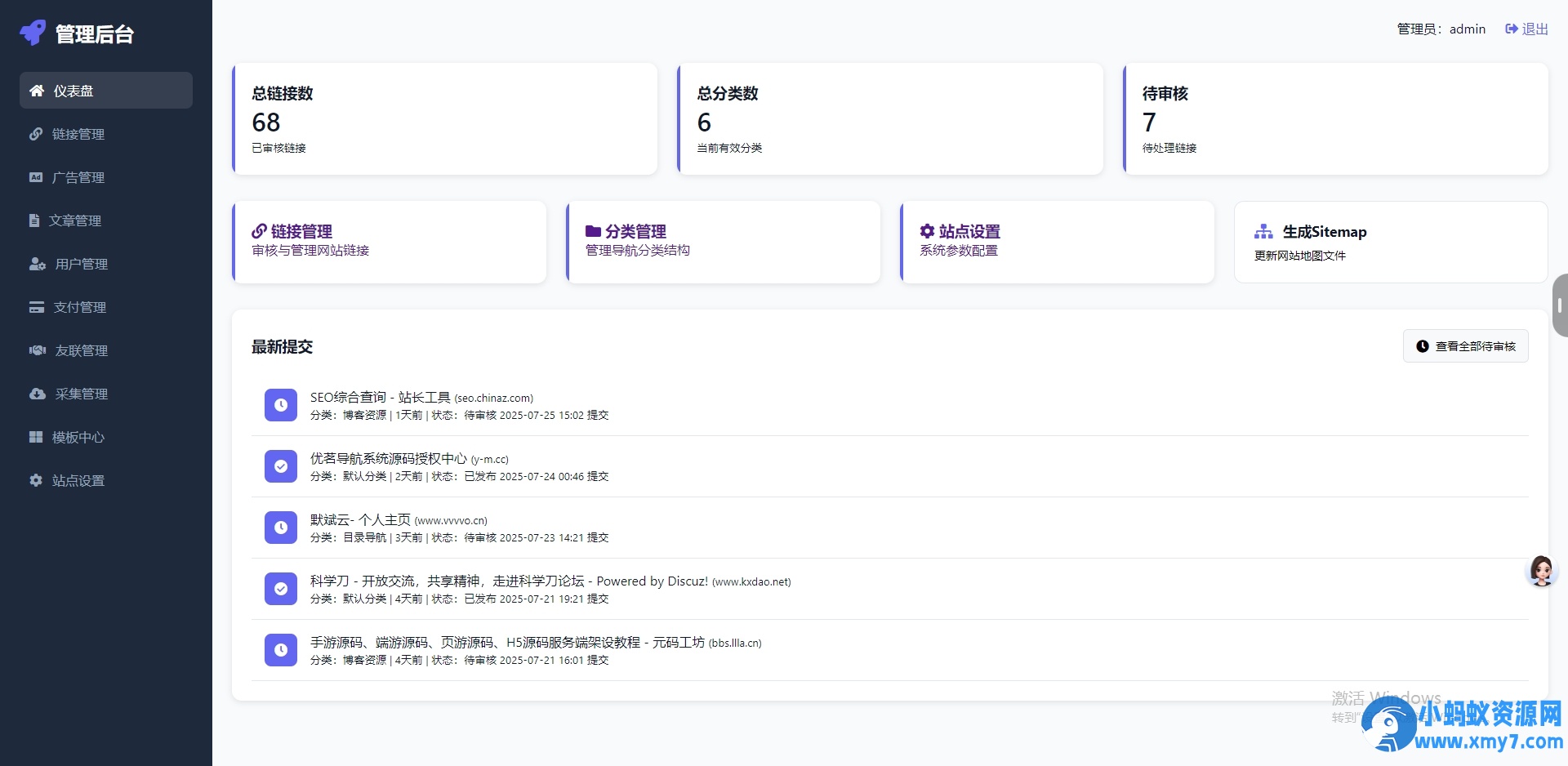1568x766 pixels.
Task: Click the document icon beside 文章管理
Action: tap(34, 220)
